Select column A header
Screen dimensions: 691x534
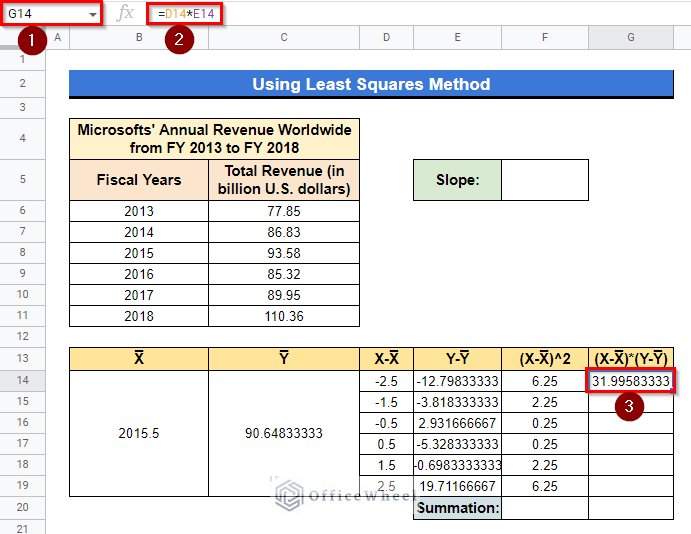[58, 37]
